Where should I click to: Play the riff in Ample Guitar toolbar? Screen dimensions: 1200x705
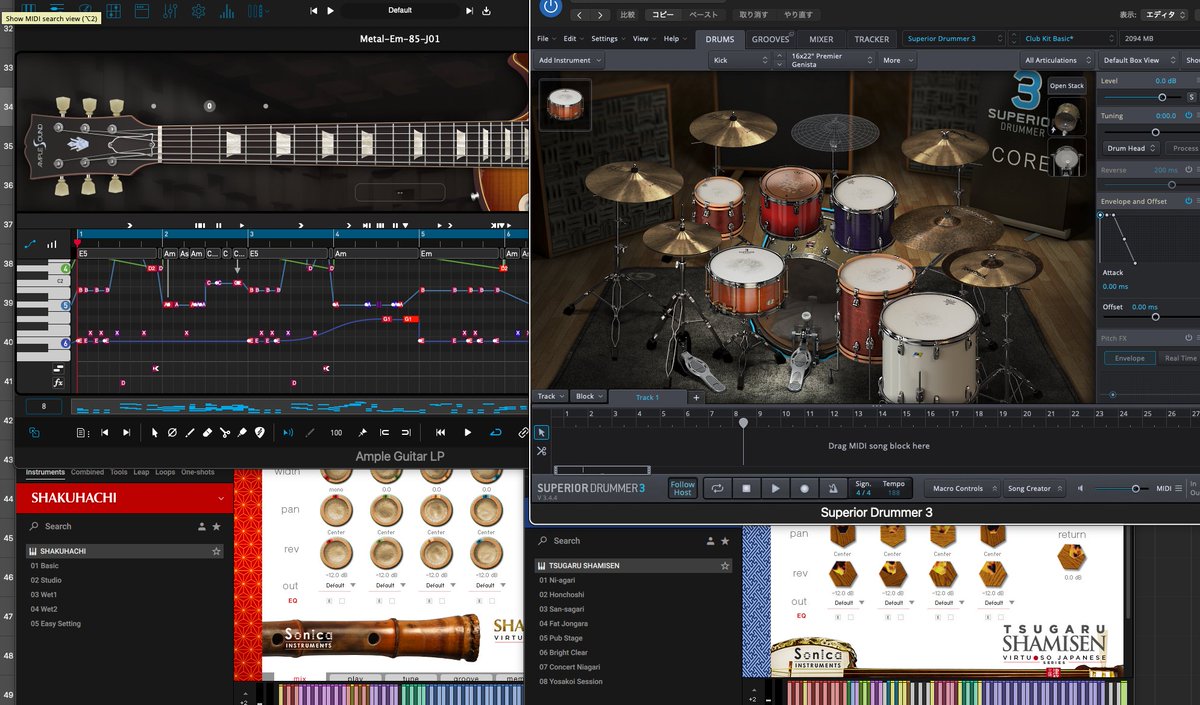(x=467, y=432)
